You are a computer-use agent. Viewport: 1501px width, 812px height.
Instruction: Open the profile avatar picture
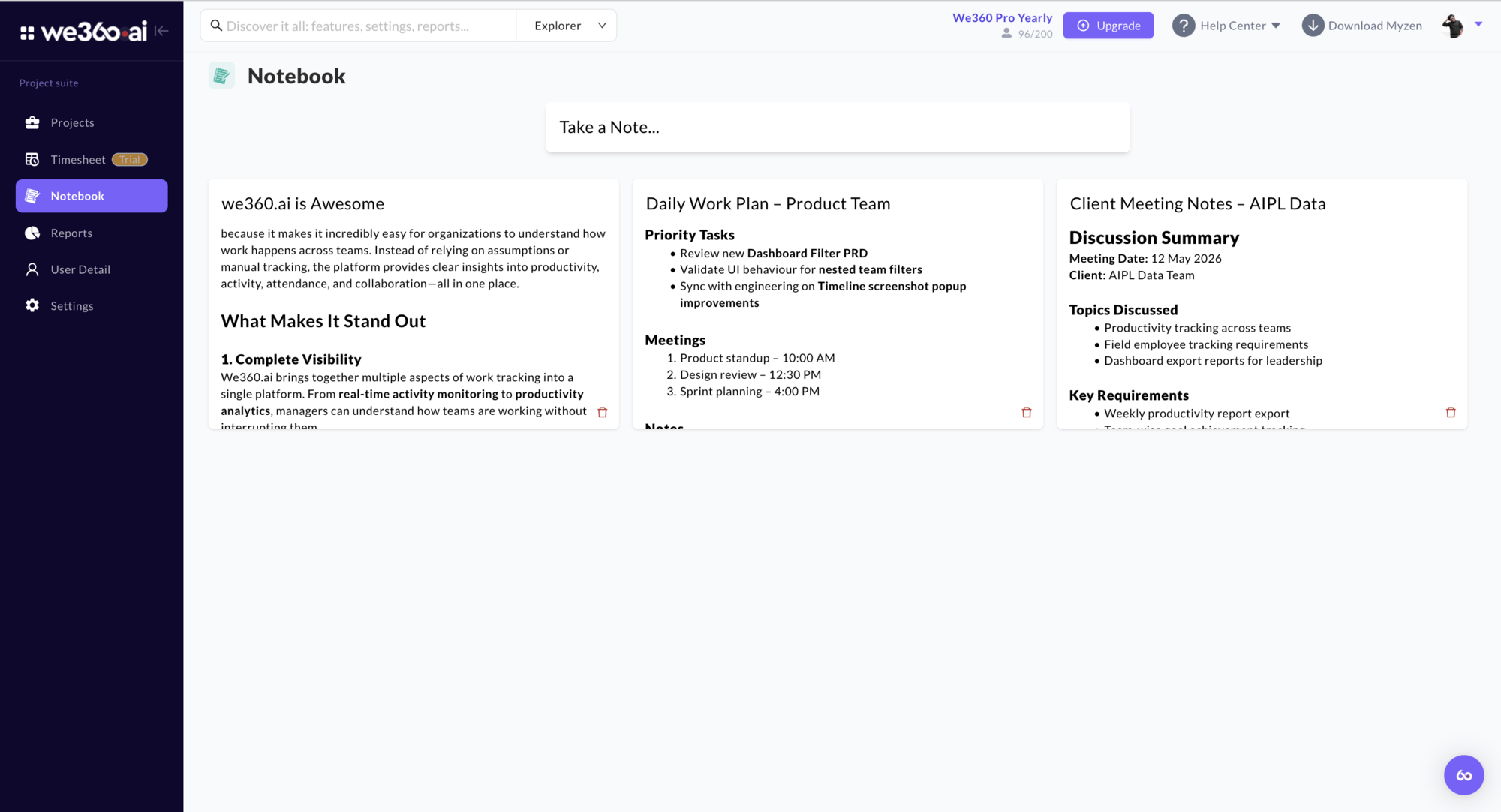[x=1453, y=26]
